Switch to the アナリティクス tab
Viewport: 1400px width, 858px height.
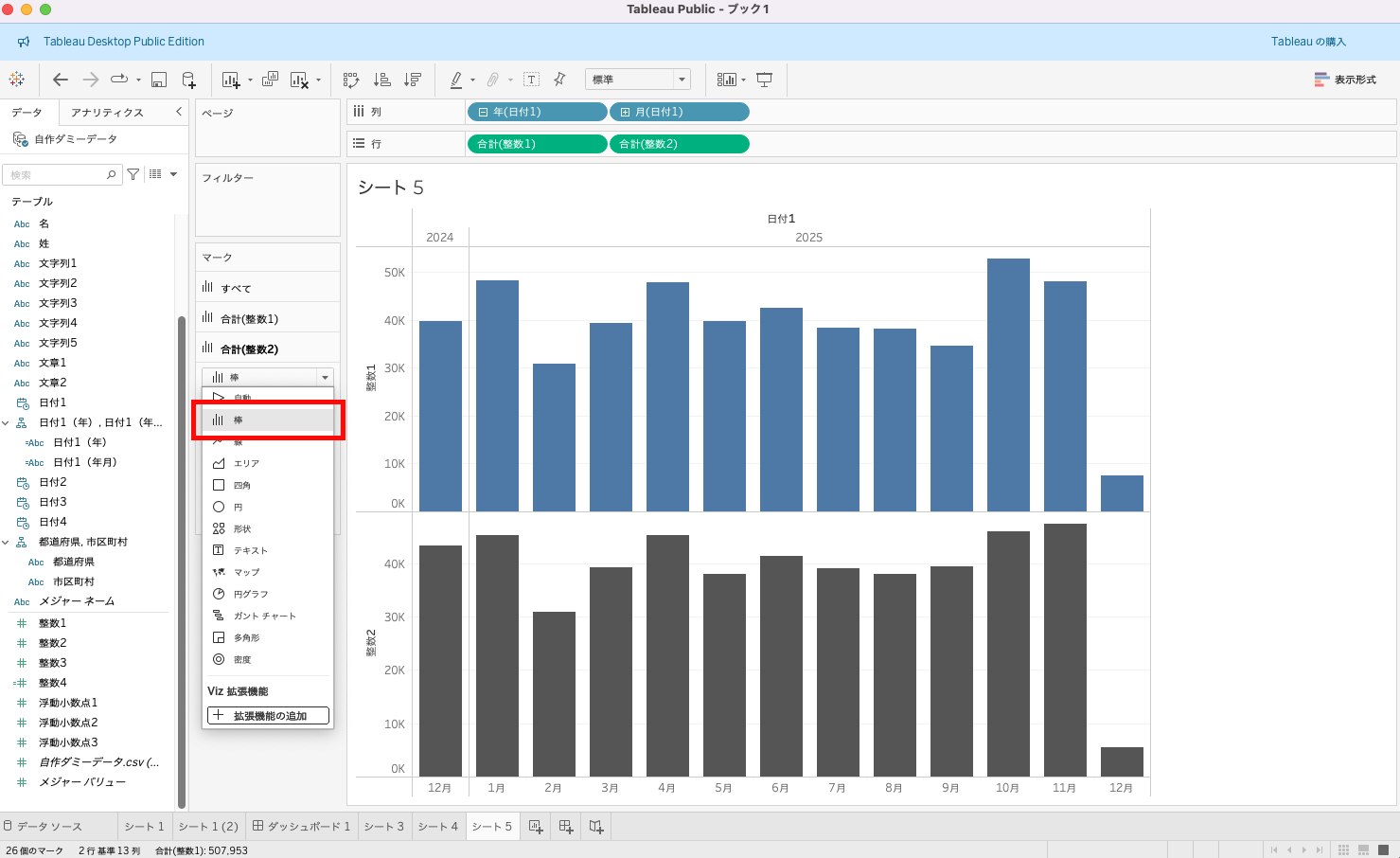107,113
